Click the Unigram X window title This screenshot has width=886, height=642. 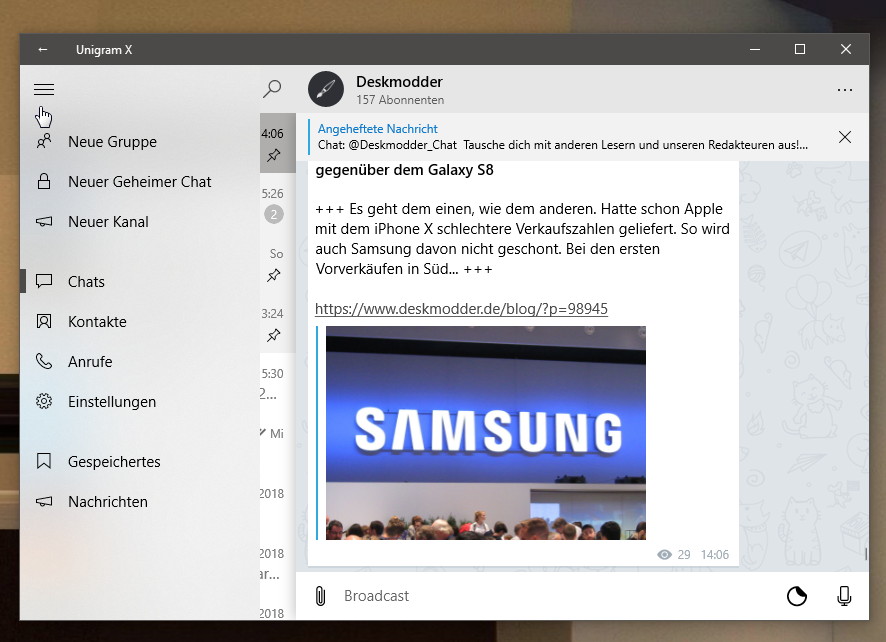[104, 50]
